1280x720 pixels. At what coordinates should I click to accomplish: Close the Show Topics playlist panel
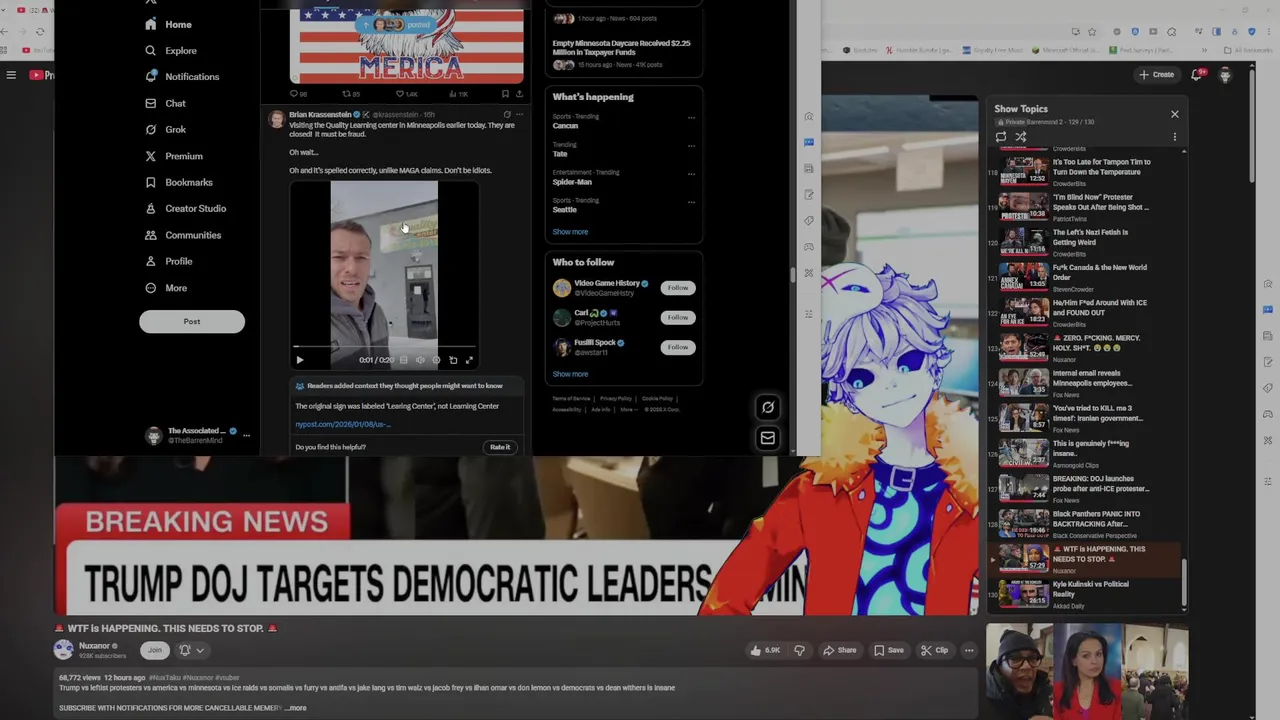1175,114
